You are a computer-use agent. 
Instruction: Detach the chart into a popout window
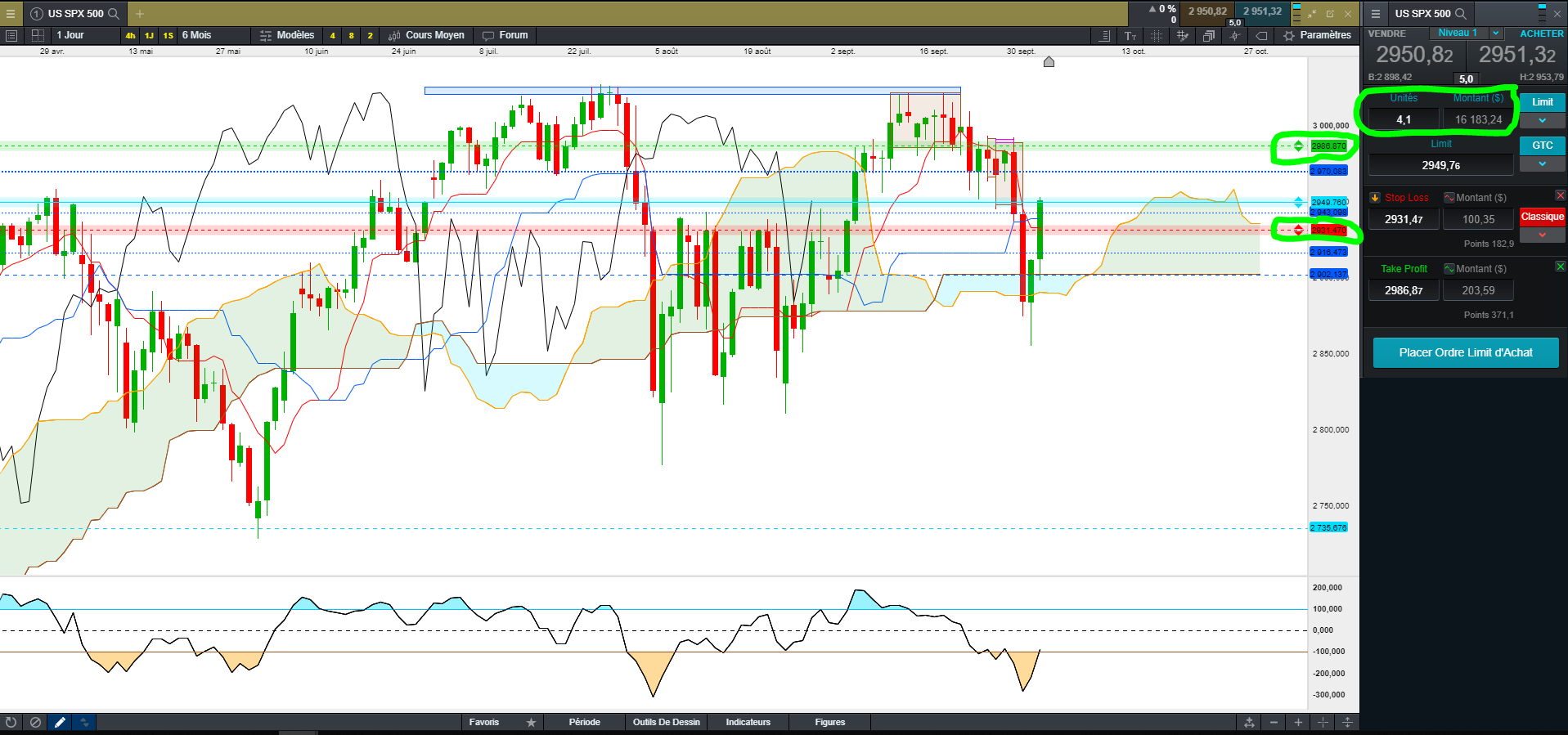click(1330, 13)
